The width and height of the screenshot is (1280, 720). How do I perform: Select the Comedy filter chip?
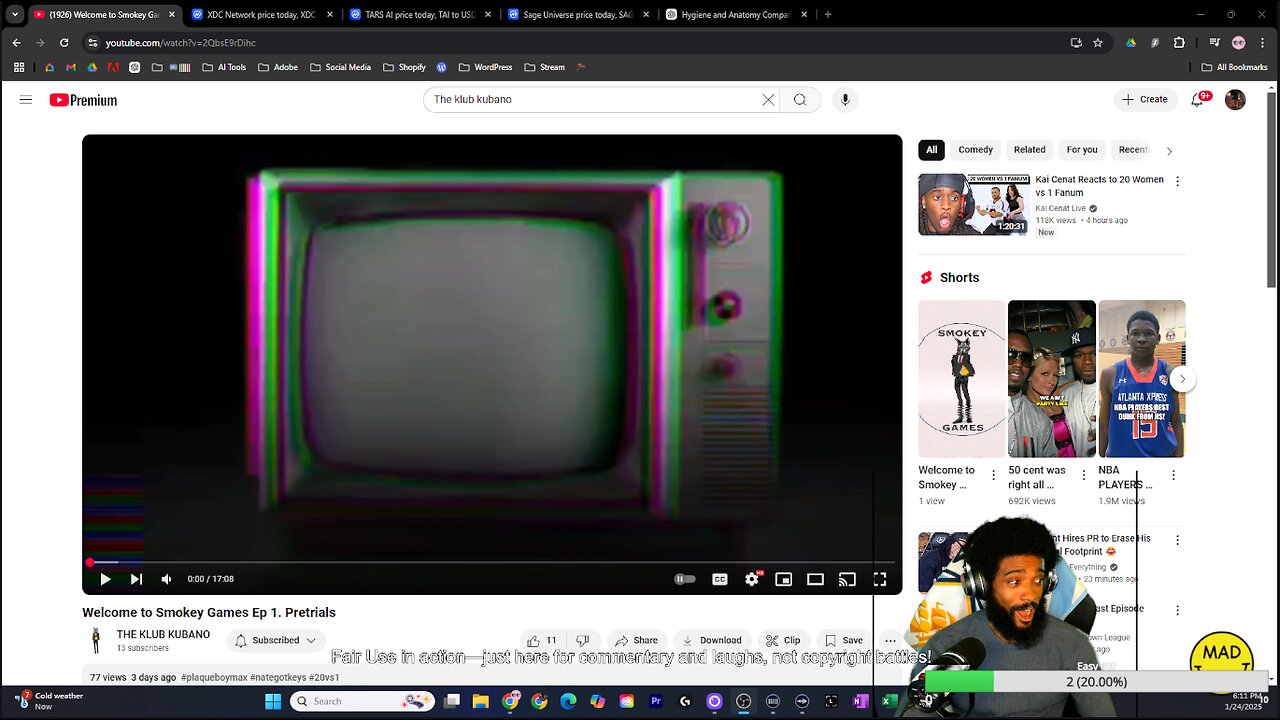coord(976,150)
